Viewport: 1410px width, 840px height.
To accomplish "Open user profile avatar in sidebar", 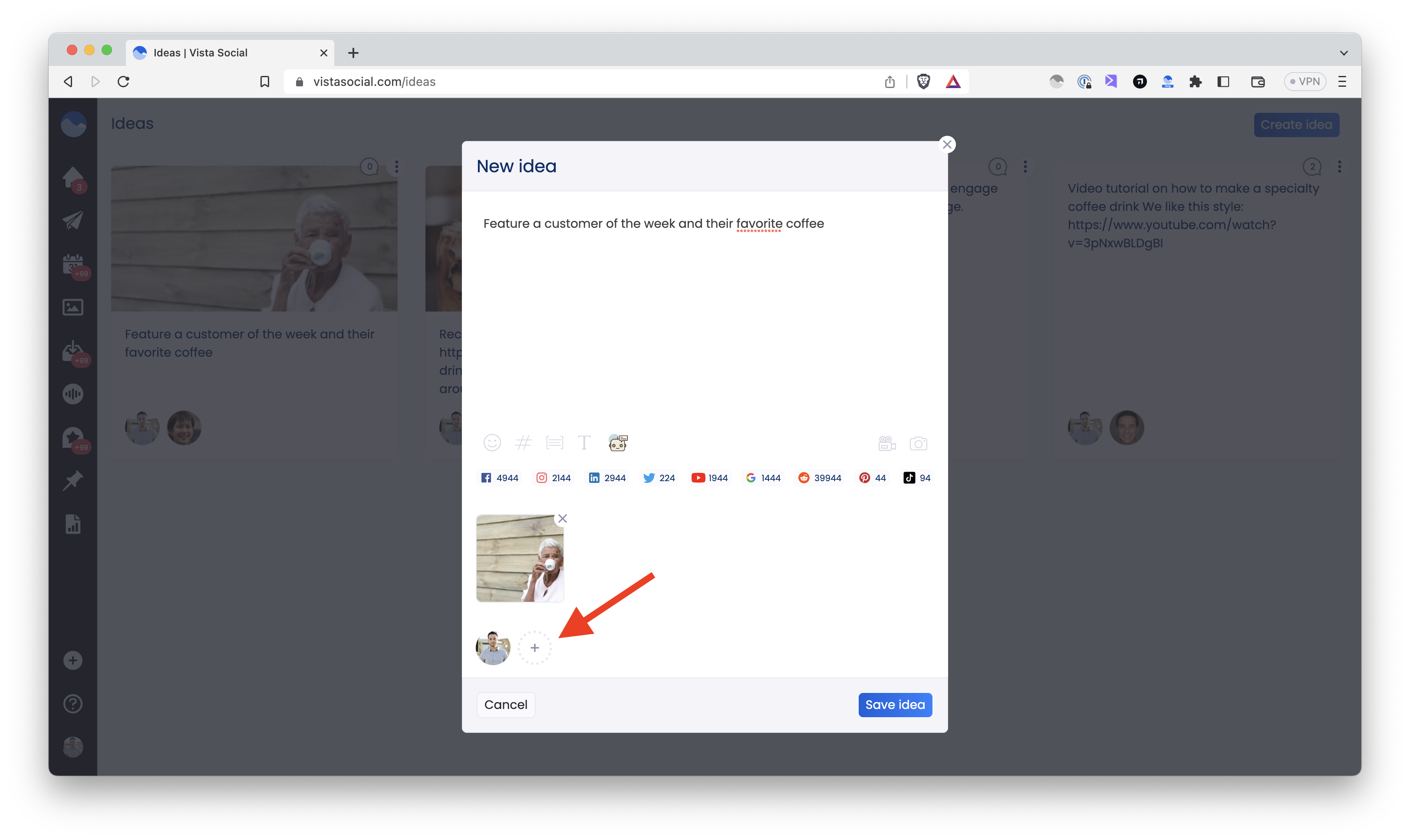I will point(72,747).
